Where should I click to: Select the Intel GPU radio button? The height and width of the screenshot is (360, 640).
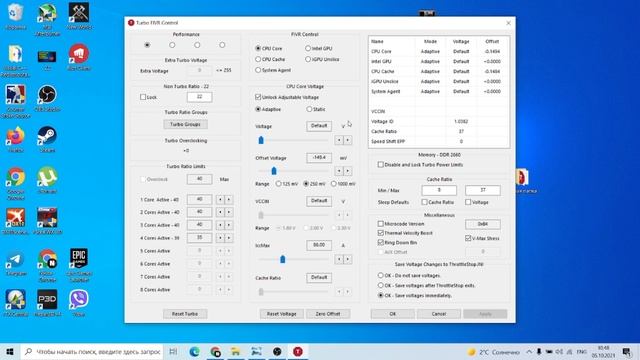pos(308,48)
